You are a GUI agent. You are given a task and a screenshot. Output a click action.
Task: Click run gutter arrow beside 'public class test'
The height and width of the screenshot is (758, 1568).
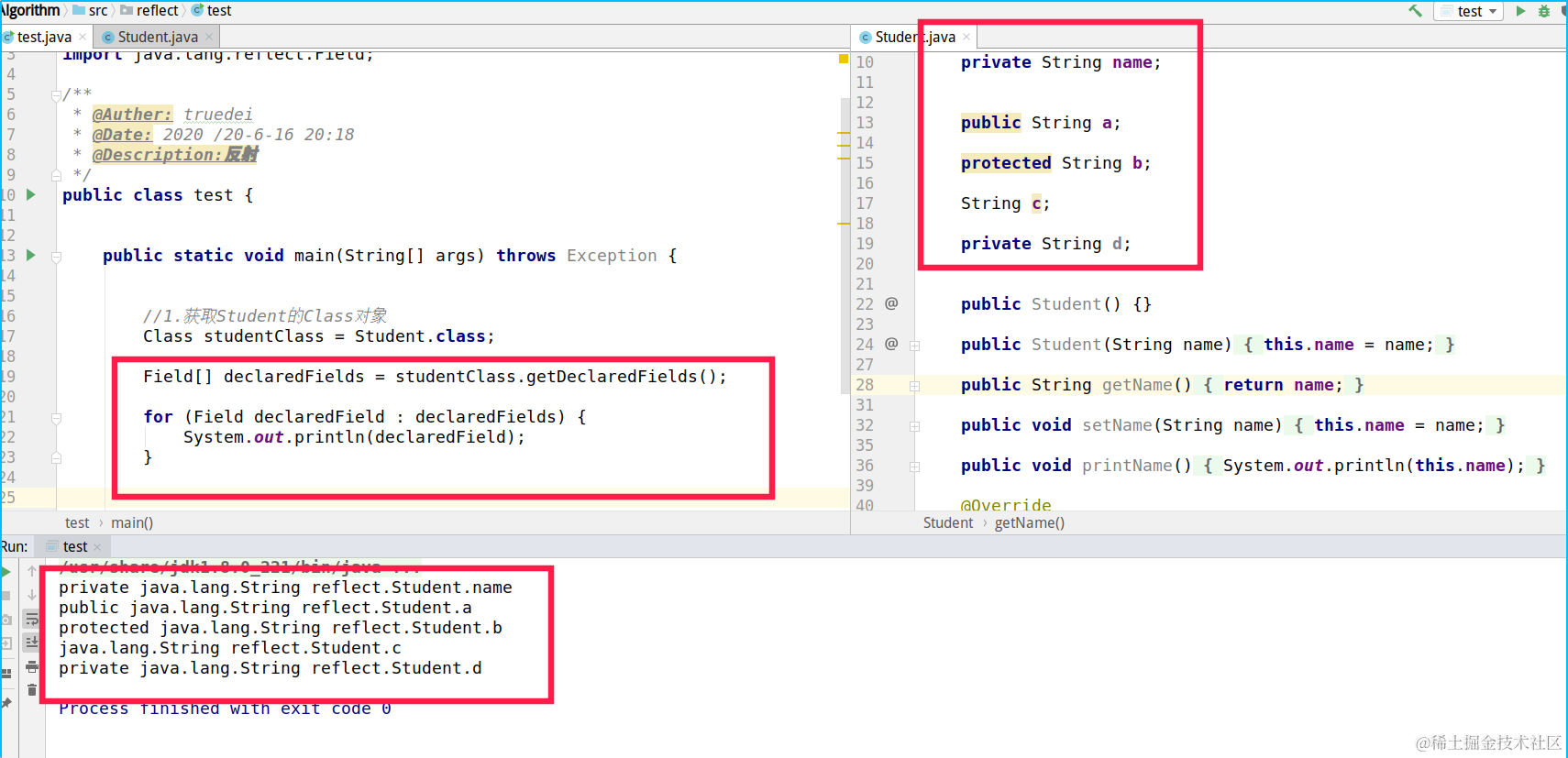click(31, 194)
